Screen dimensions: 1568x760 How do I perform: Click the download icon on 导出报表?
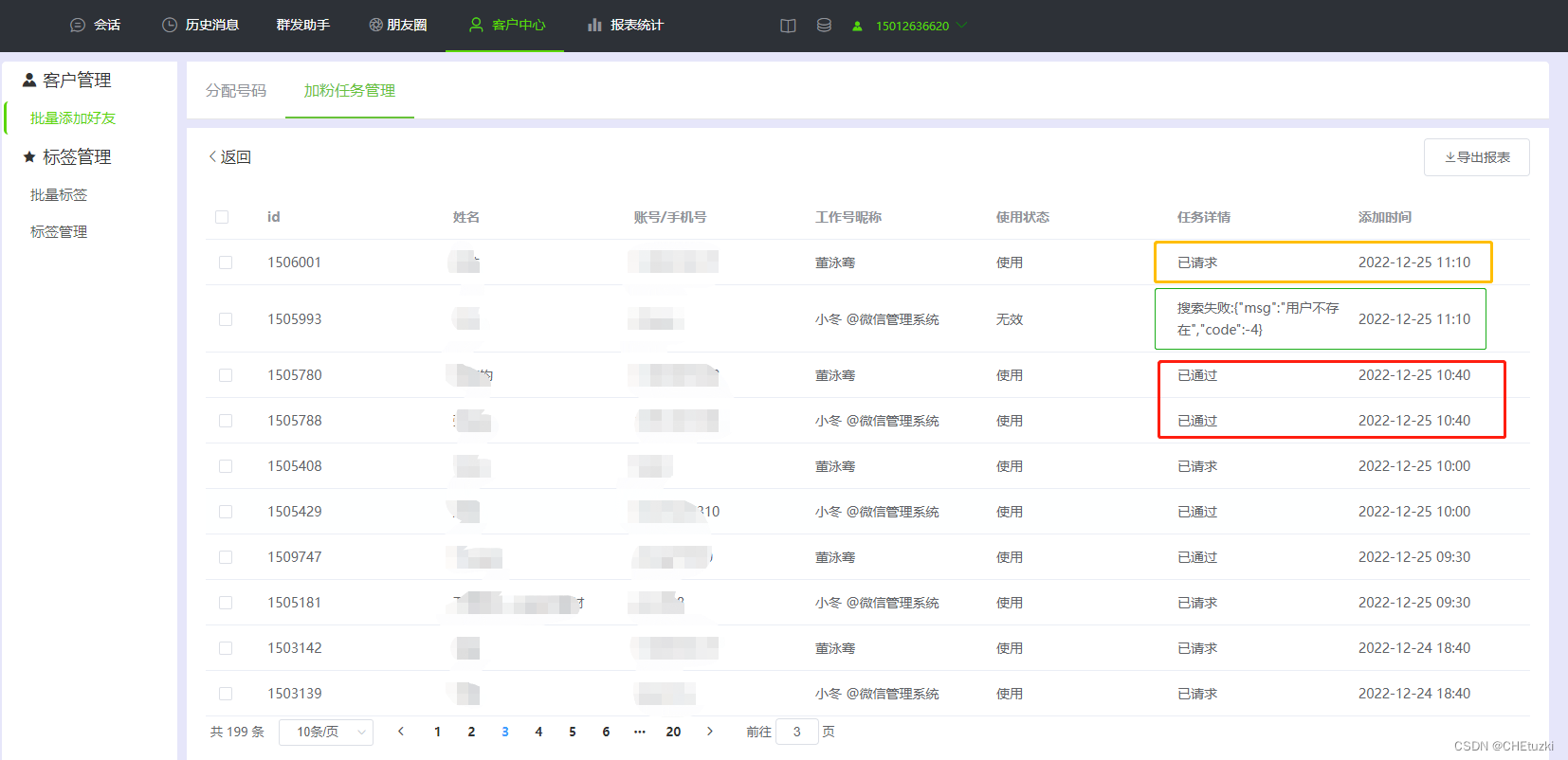pyautogui.click(x=1449, y=157)
